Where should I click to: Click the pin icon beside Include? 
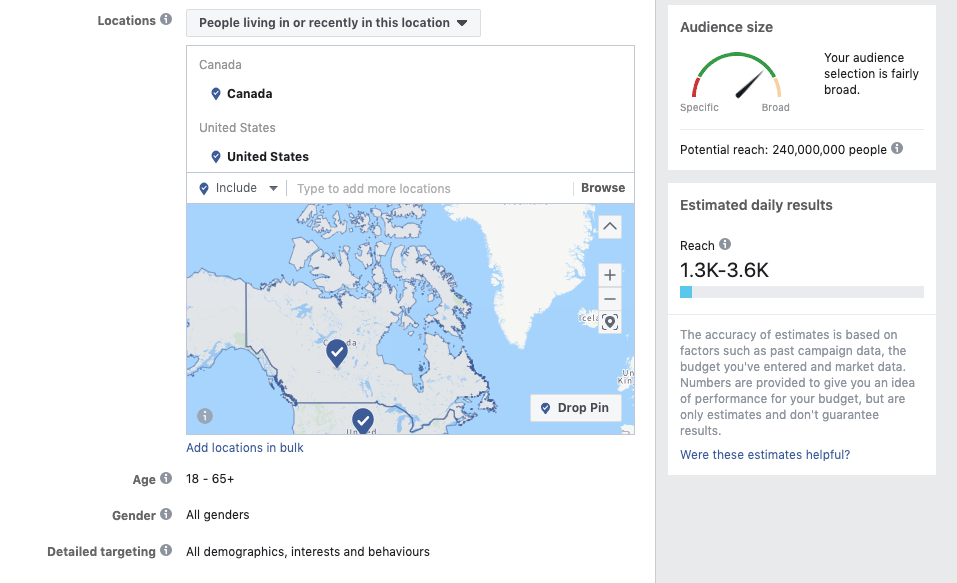tap(204, 189)
